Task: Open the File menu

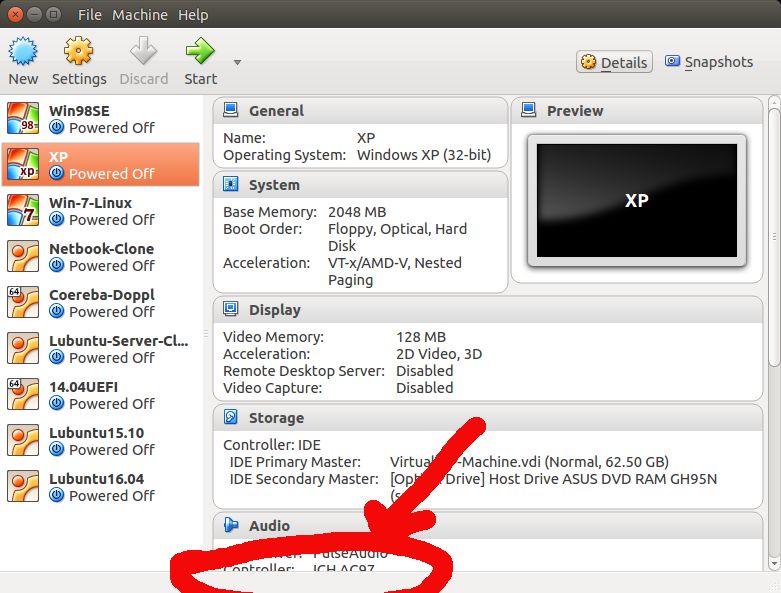Action: (90, 15)
